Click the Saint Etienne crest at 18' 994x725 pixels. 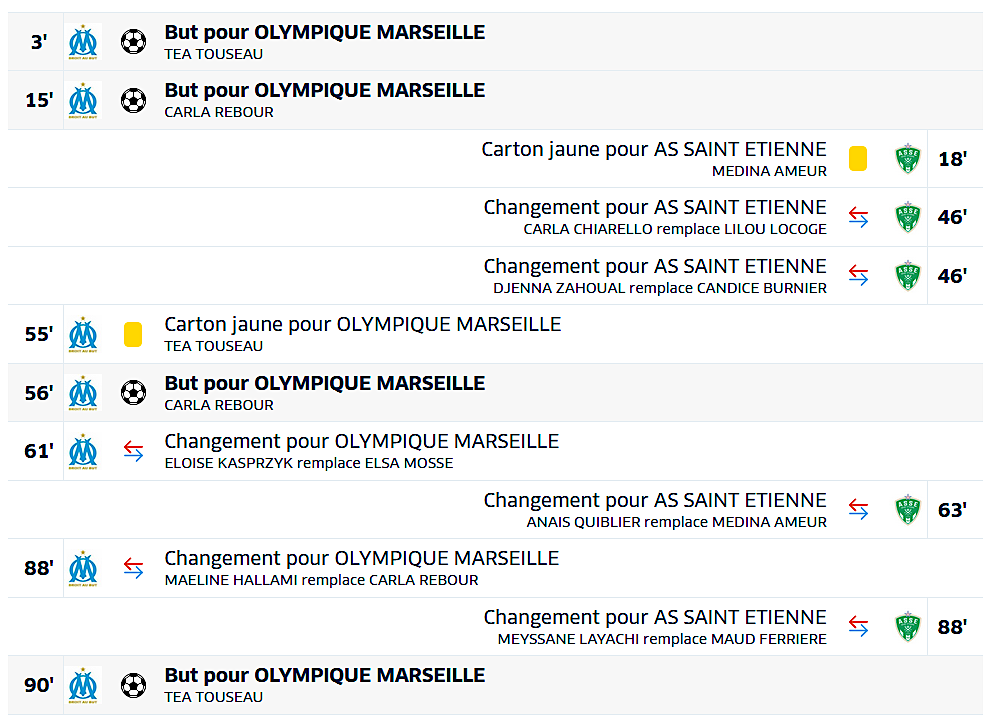(x=908, y=159)
